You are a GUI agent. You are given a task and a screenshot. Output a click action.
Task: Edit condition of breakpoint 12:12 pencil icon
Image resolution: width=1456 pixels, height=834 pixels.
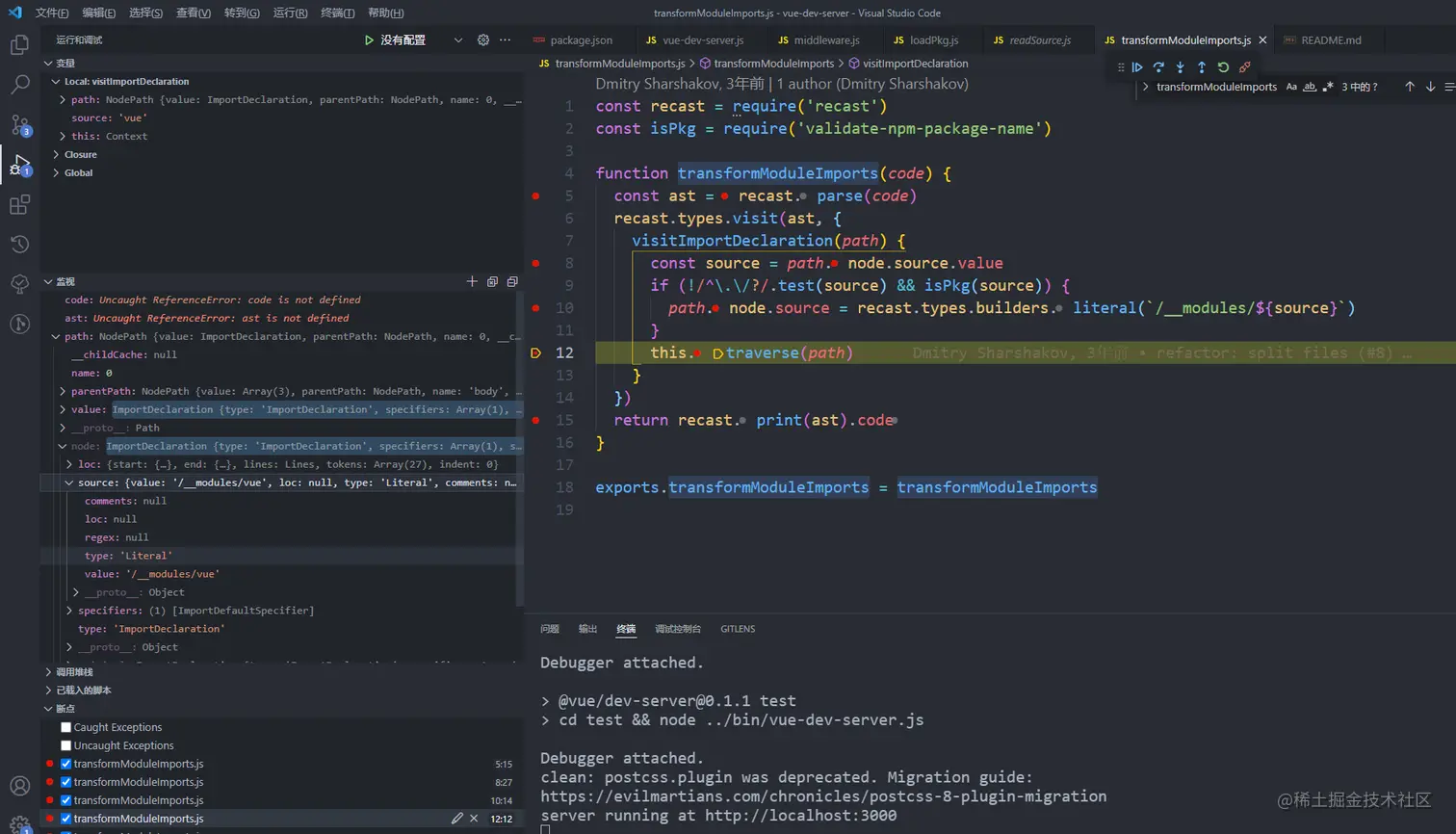[457, 819]
